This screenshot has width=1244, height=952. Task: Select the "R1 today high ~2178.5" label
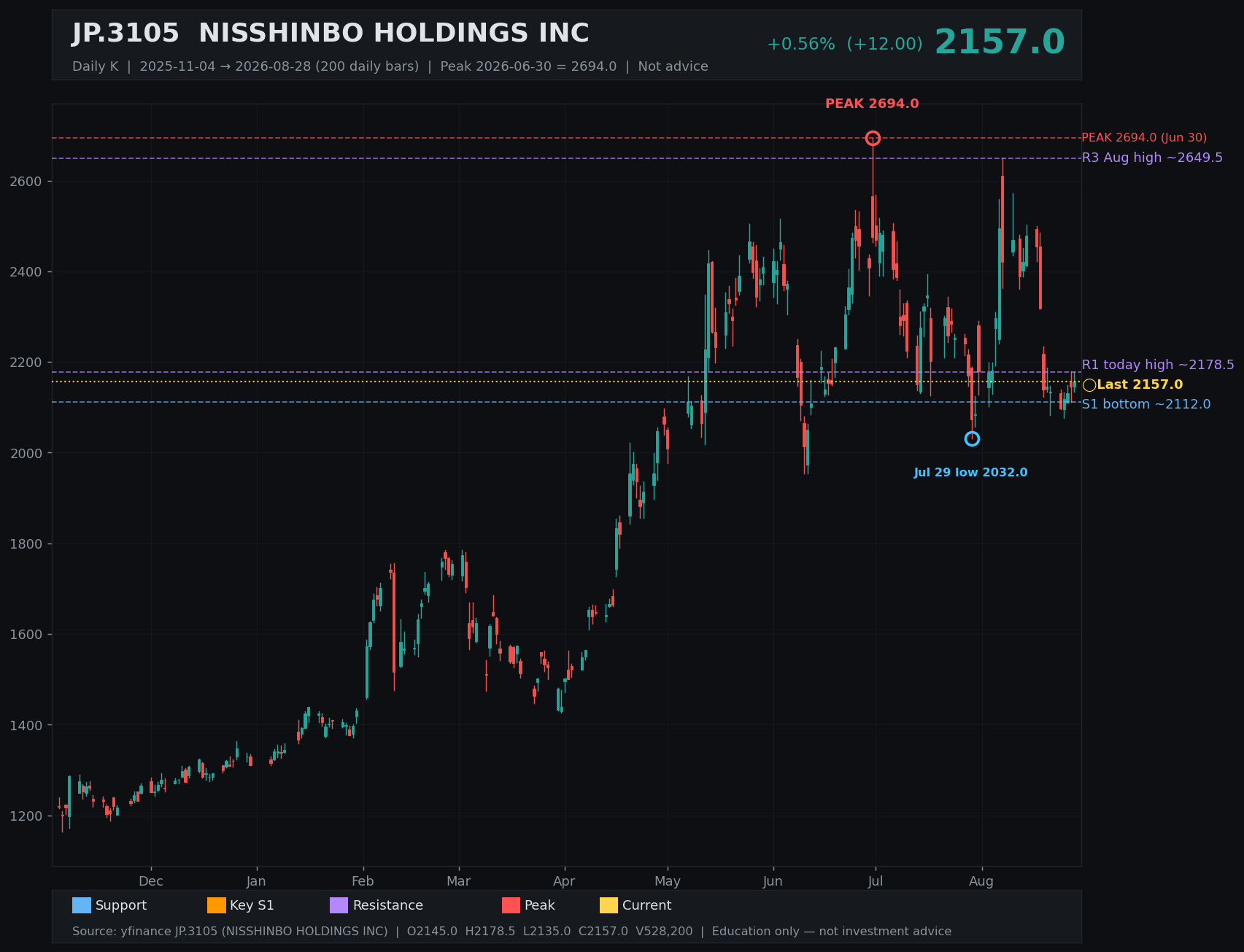click(1158, 365)
